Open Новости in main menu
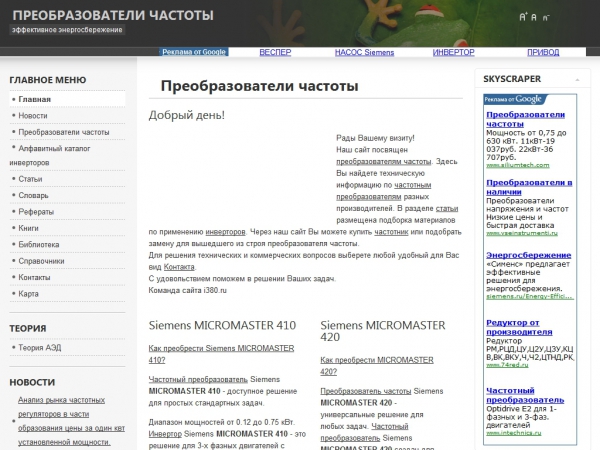 [x=67, y=116]
